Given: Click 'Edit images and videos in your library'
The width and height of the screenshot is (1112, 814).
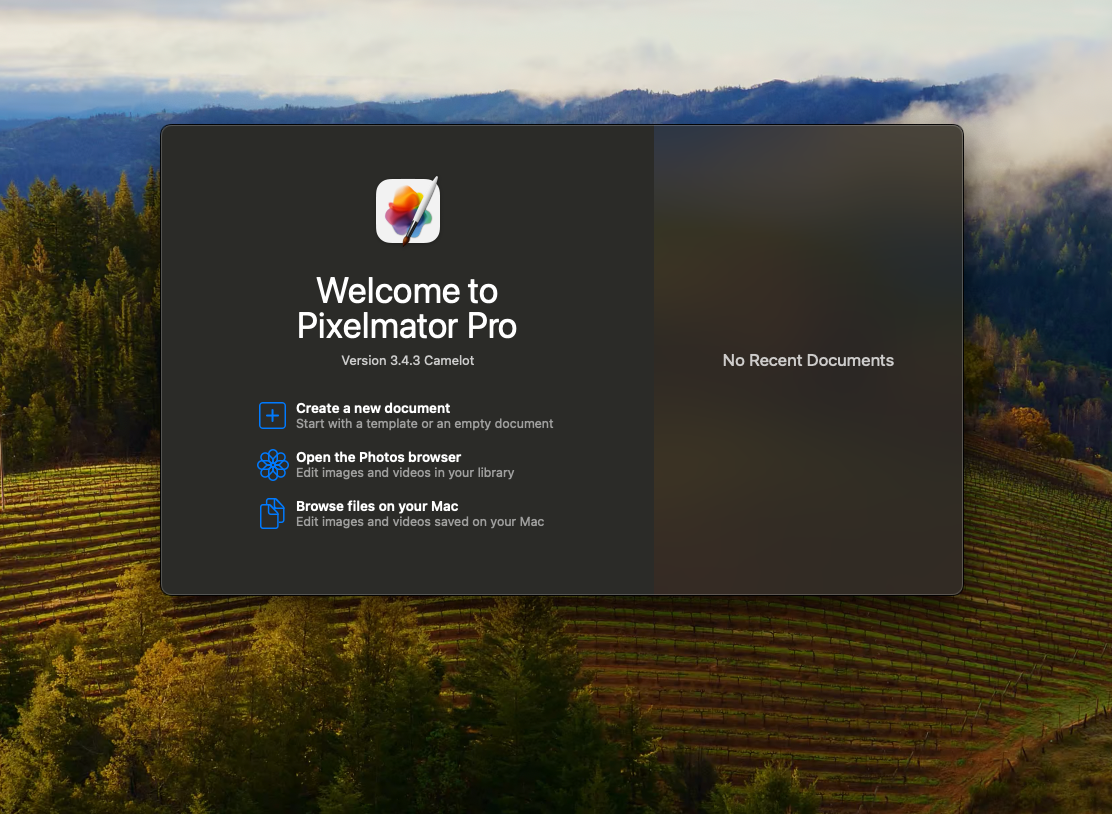Looking at the screenshot, I should tap(405, 473).
